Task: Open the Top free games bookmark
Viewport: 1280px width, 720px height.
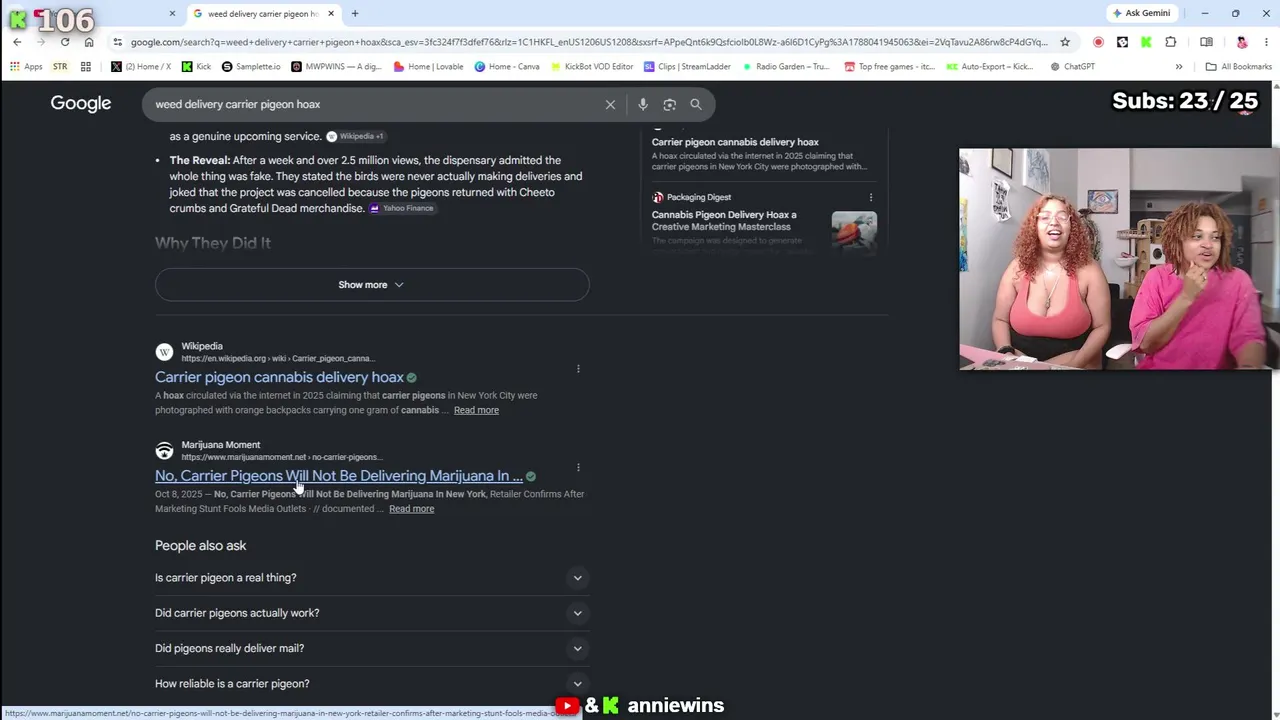Action: (890, 67)
